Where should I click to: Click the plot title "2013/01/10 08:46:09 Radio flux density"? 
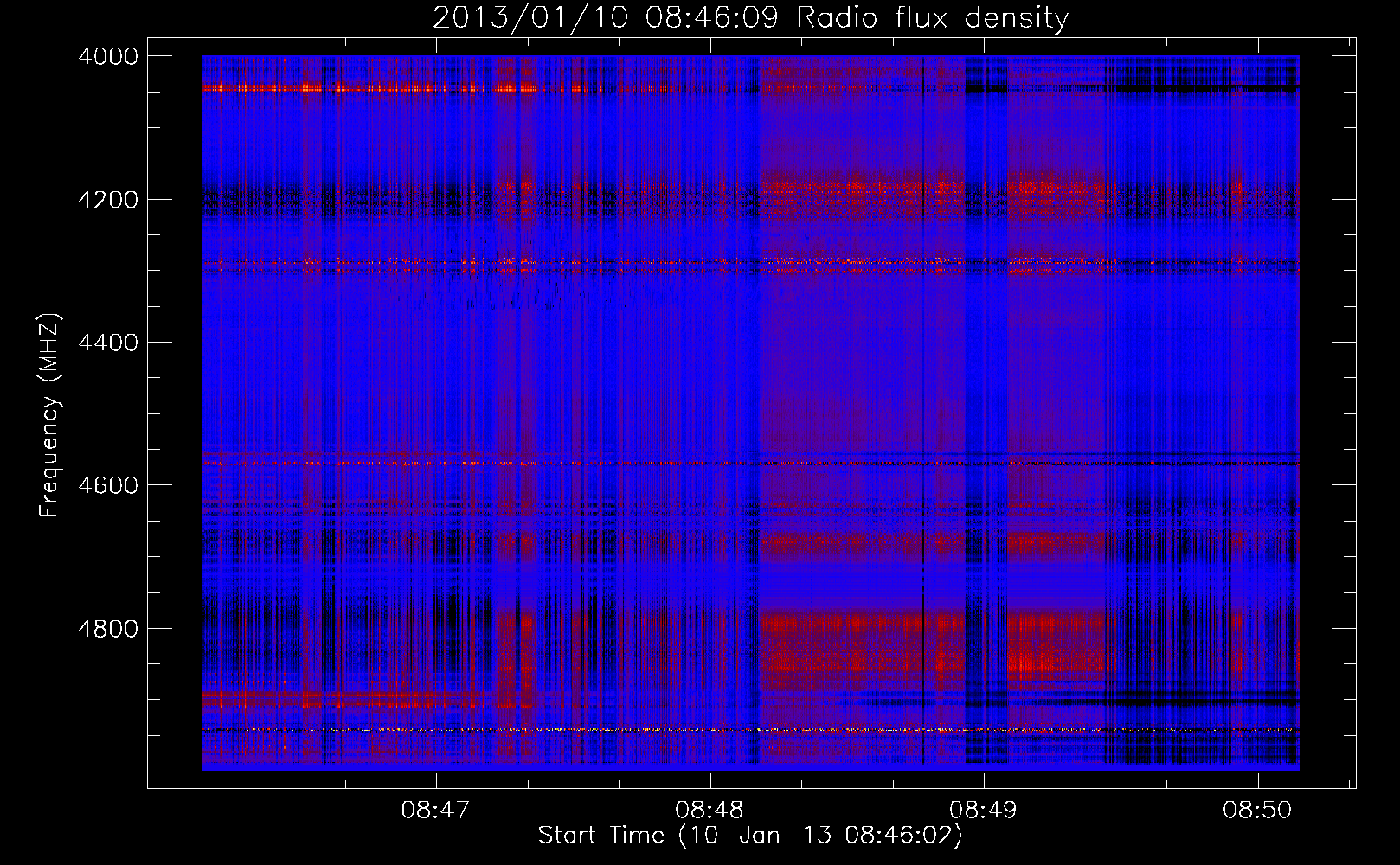click(750, 17)
